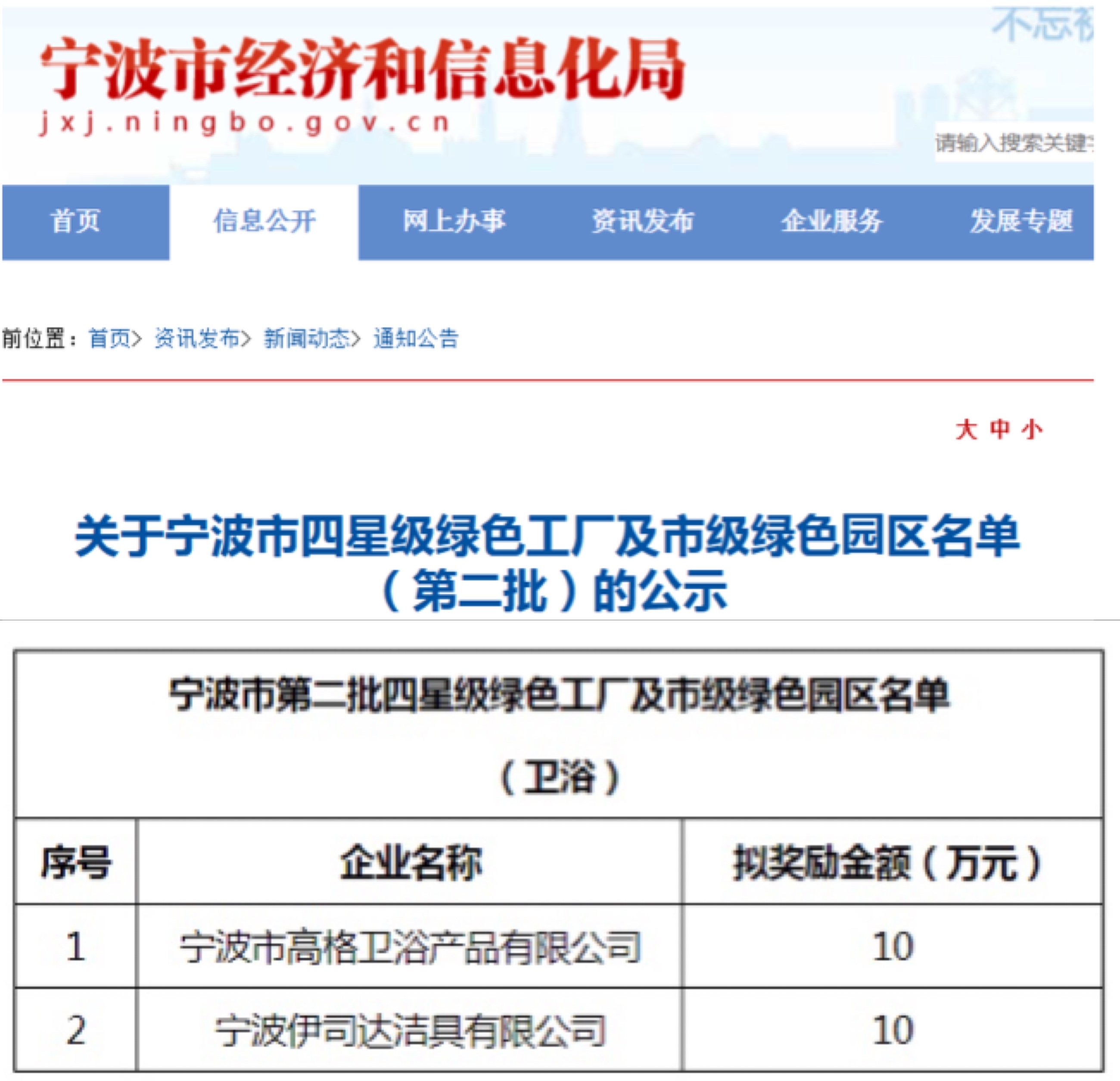Click the 序号 column header
Viewport: 1120px width, 1081px height.
(x=75, y=862)
